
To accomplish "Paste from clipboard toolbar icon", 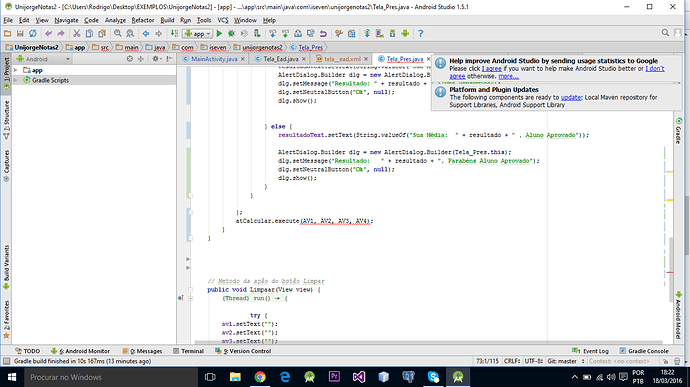I will (x=102, y=33).
